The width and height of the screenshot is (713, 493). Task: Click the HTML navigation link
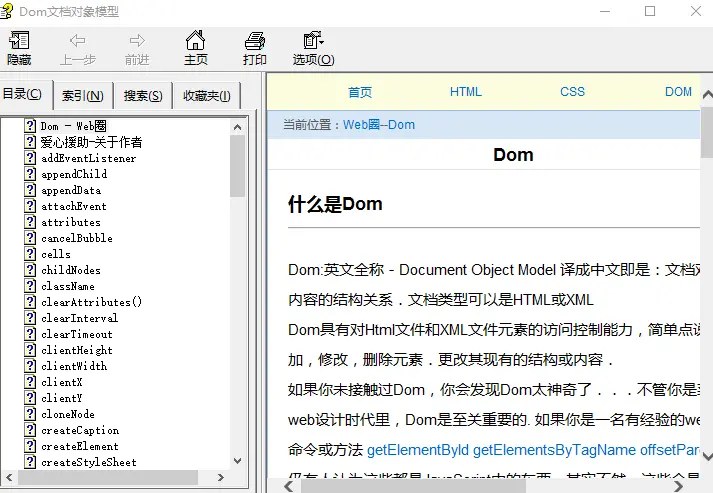coord(465,92)
